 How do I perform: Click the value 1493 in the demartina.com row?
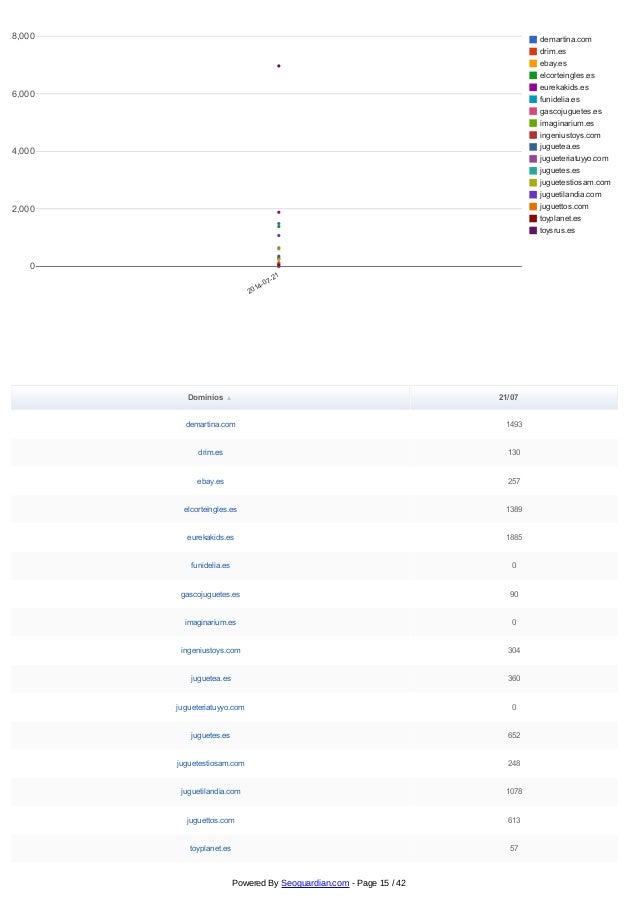(514, 425)
